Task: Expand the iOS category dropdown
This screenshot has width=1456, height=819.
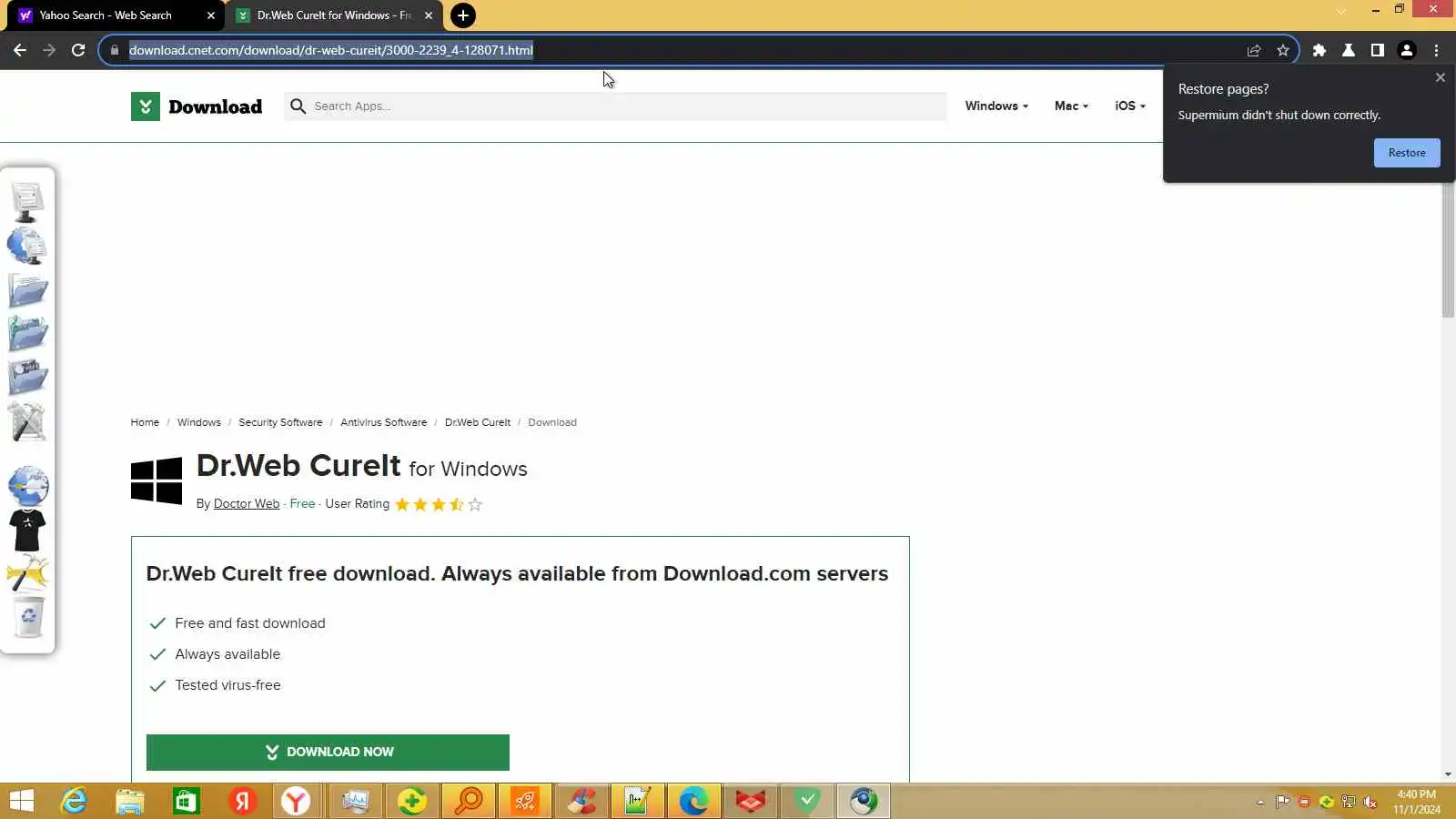Action: pos(1129,106)
